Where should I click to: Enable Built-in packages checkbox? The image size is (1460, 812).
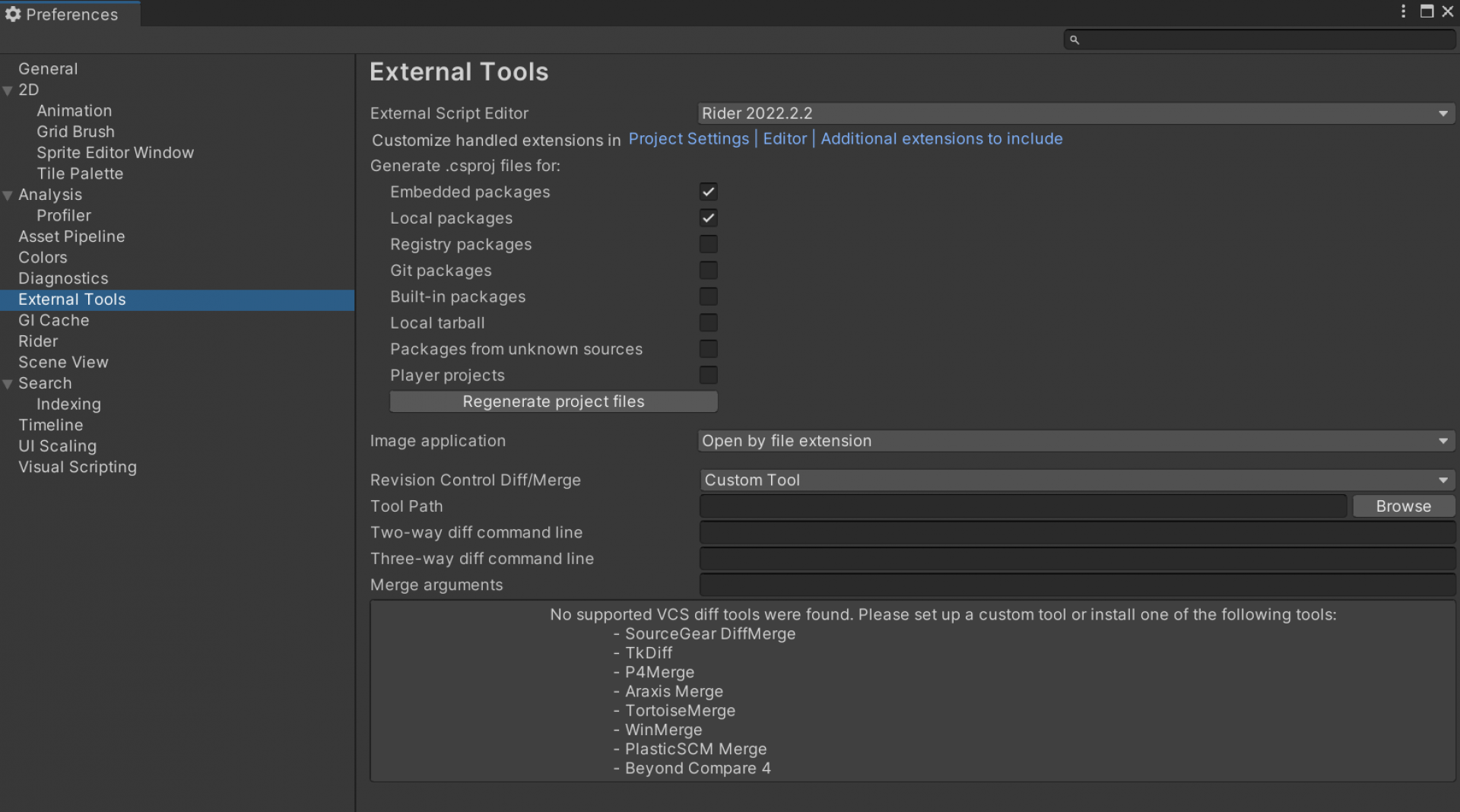click(708, 297)
